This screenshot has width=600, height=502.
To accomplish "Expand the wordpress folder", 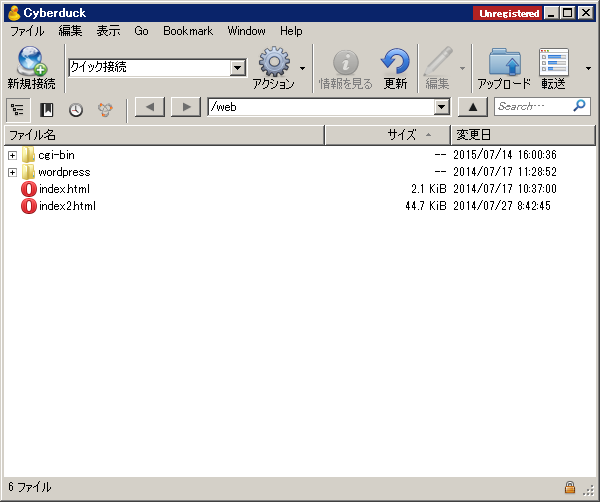I will coord(12,173).
